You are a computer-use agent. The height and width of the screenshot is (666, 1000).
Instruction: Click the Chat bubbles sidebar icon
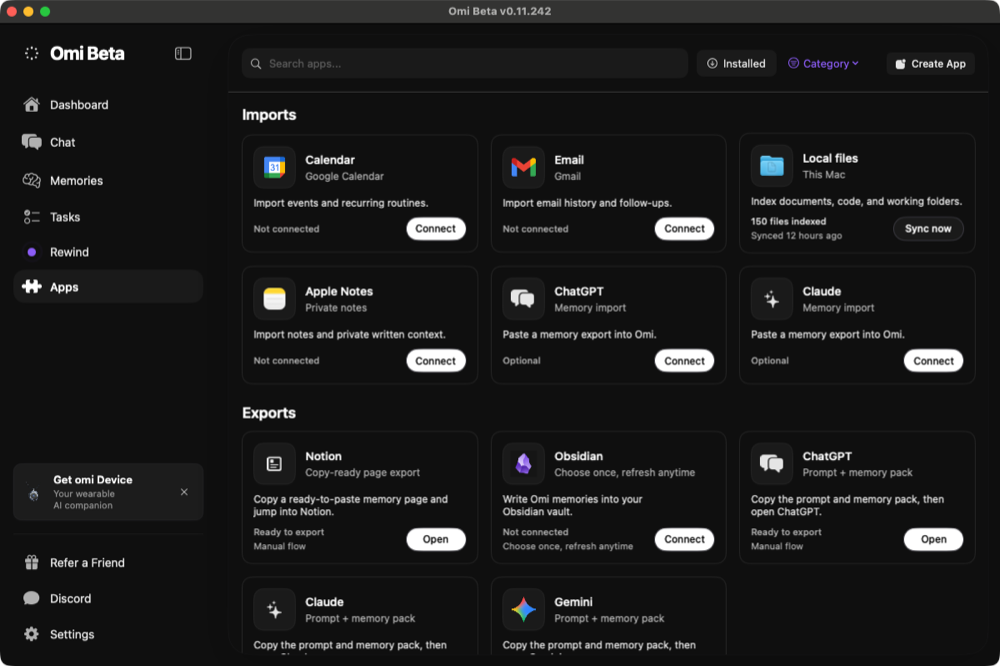point(31,142)
